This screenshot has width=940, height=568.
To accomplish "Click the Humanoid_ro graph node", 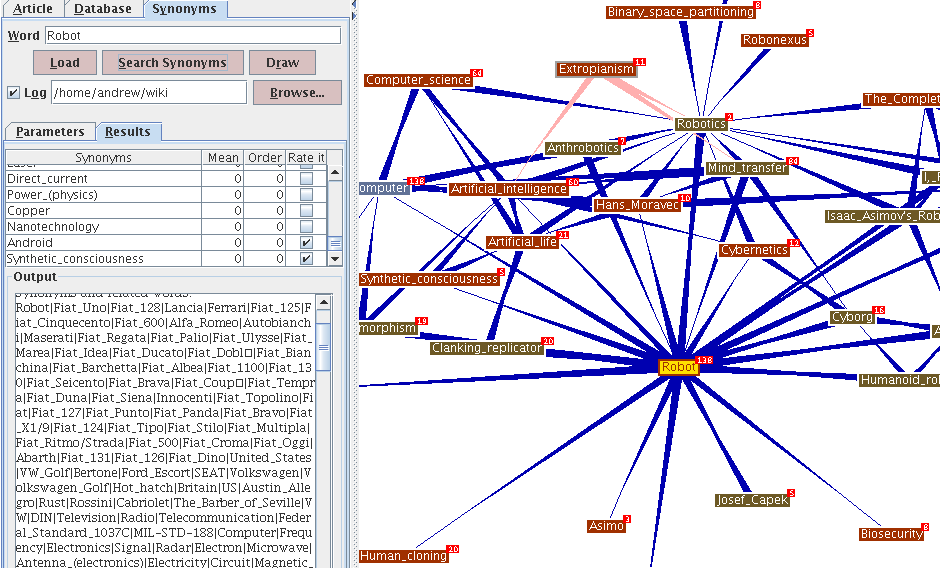I will (899, 380).
